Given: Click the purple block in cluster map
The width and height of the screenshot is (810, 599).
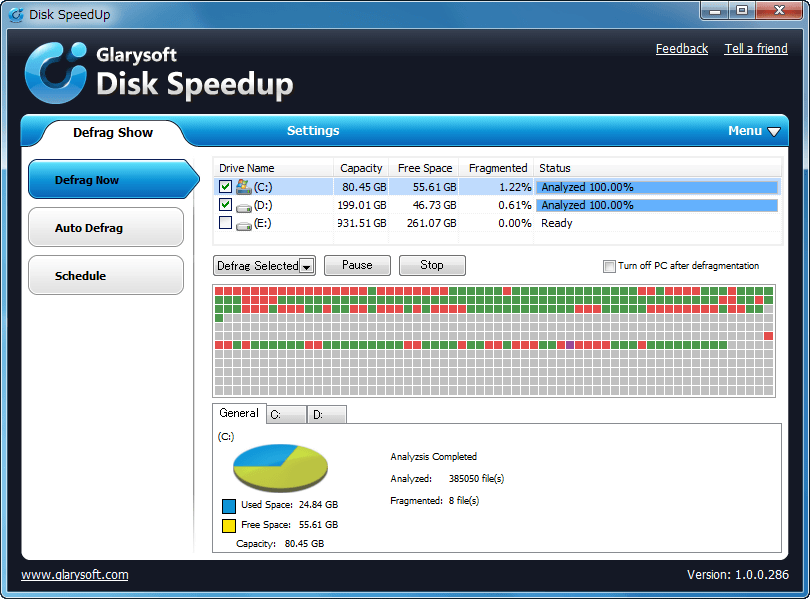Looking at the screenshot, I should (570, 344).
